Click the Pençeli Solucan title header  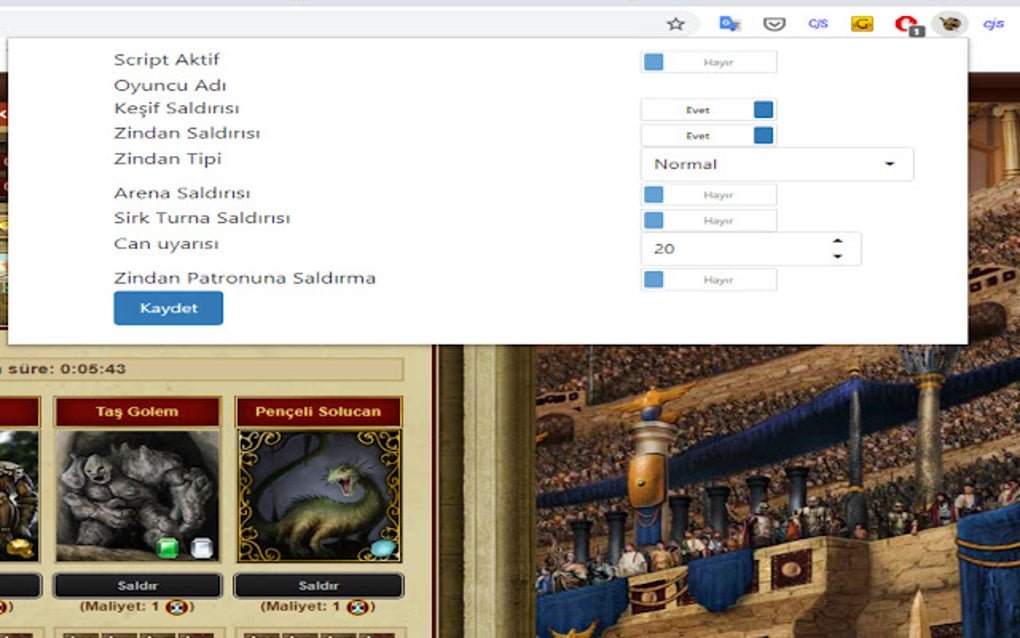(318, 412)
